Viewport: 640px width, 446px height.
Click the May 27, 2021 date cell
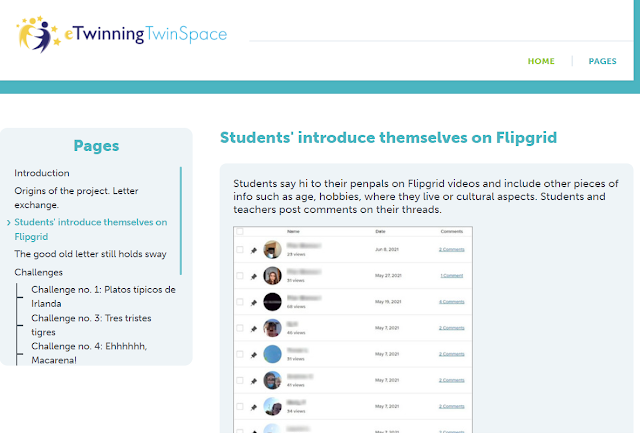pos(388,275)
